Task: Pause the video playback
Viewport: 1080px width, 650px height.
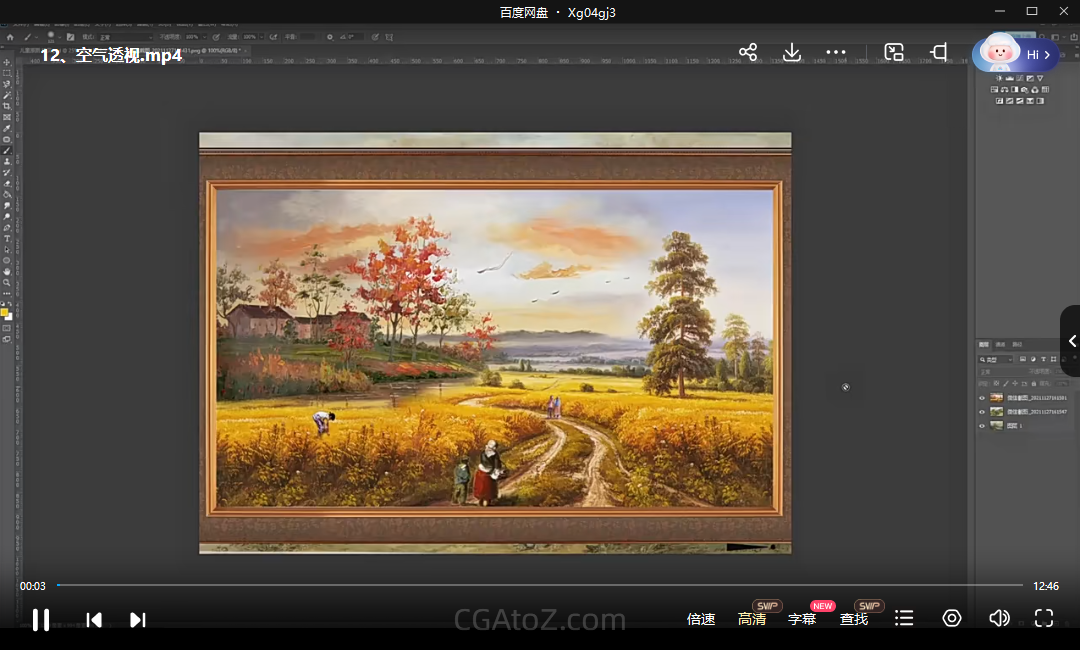Action: click(x=41, y=620)
